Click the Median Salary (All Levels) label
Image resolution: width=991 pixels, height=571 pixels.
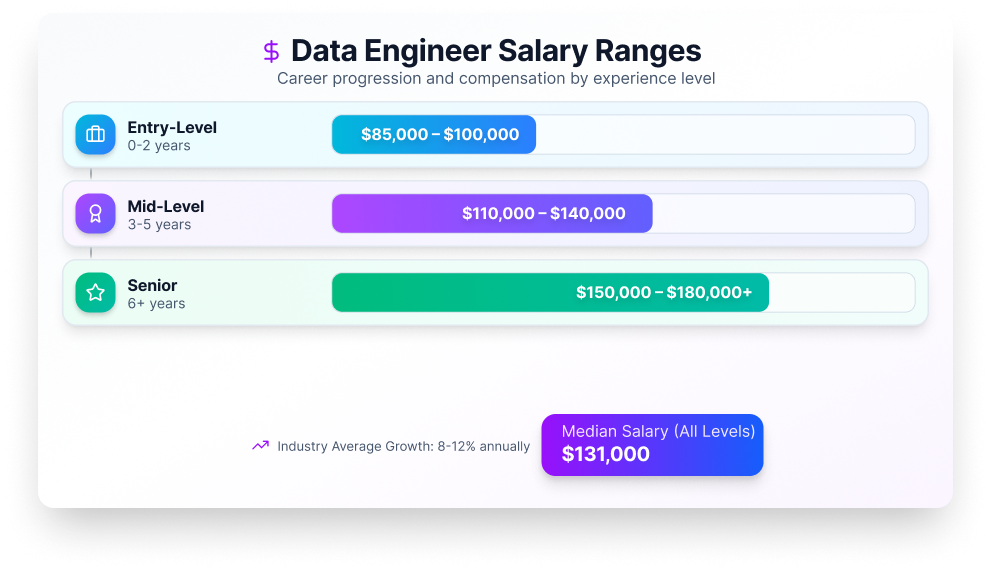pyautogui.click(x=658, y=431)
